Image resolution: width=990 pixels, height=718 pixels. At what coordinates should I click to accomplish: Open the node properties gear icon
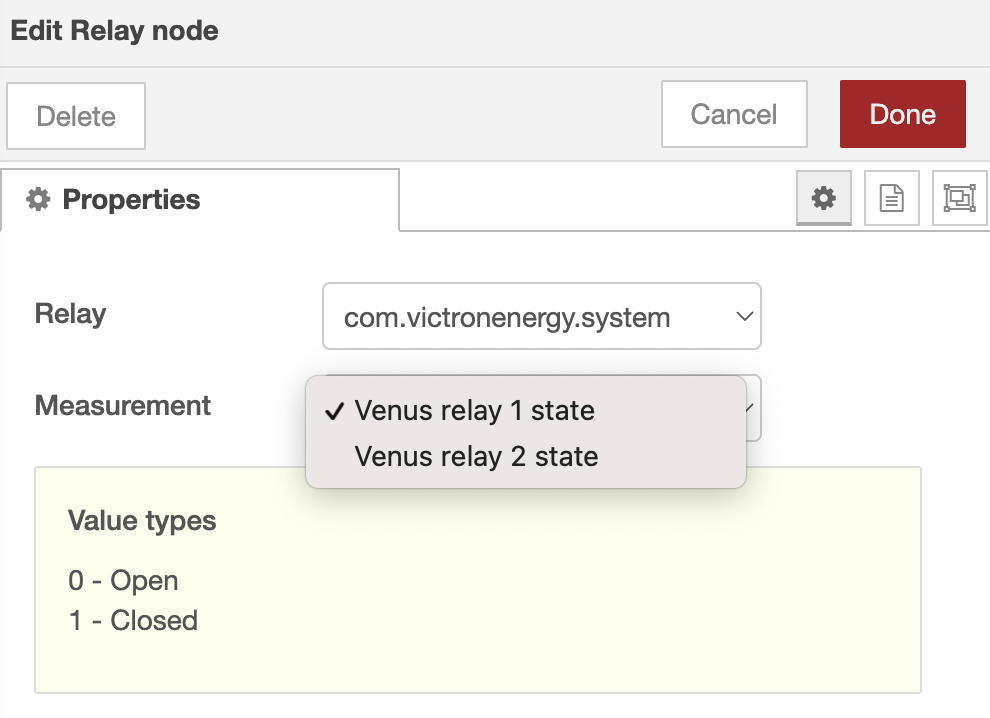tap(823, 198)
